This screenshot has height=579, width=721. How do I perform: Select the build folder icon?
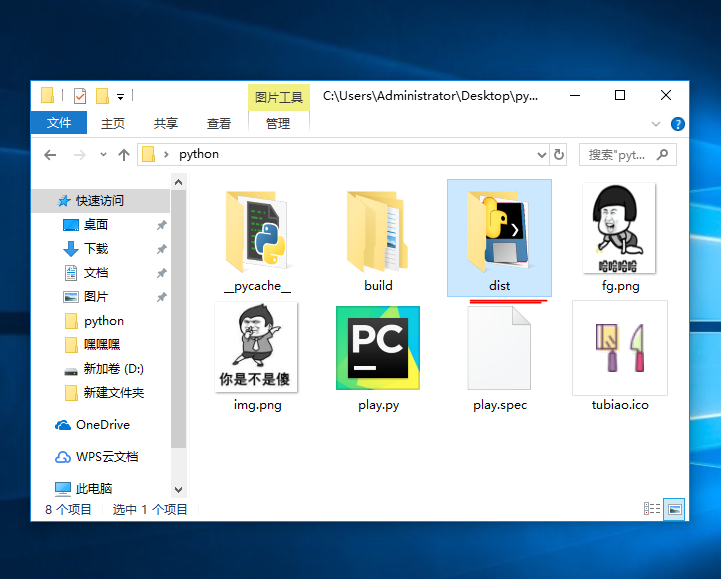[378, 232]
